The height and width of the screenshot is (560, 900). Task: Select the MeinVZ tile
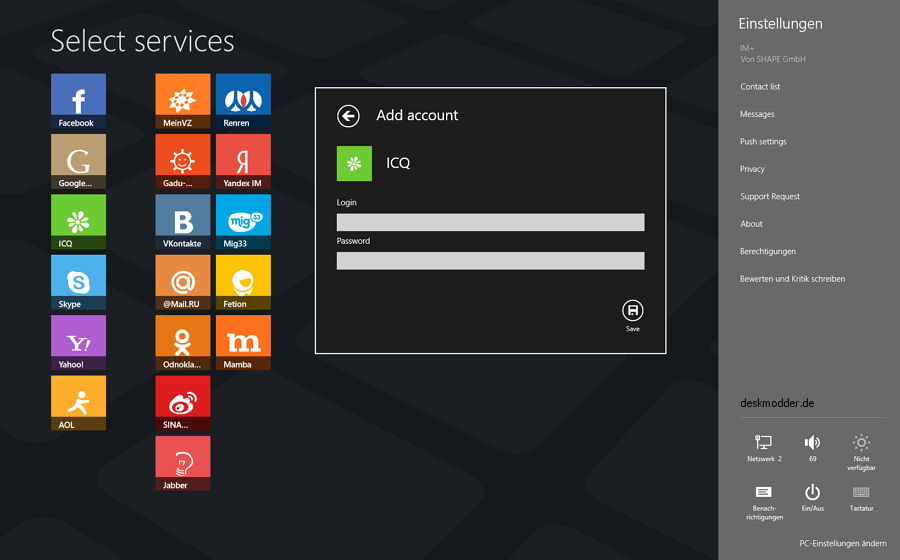[183, 101]
